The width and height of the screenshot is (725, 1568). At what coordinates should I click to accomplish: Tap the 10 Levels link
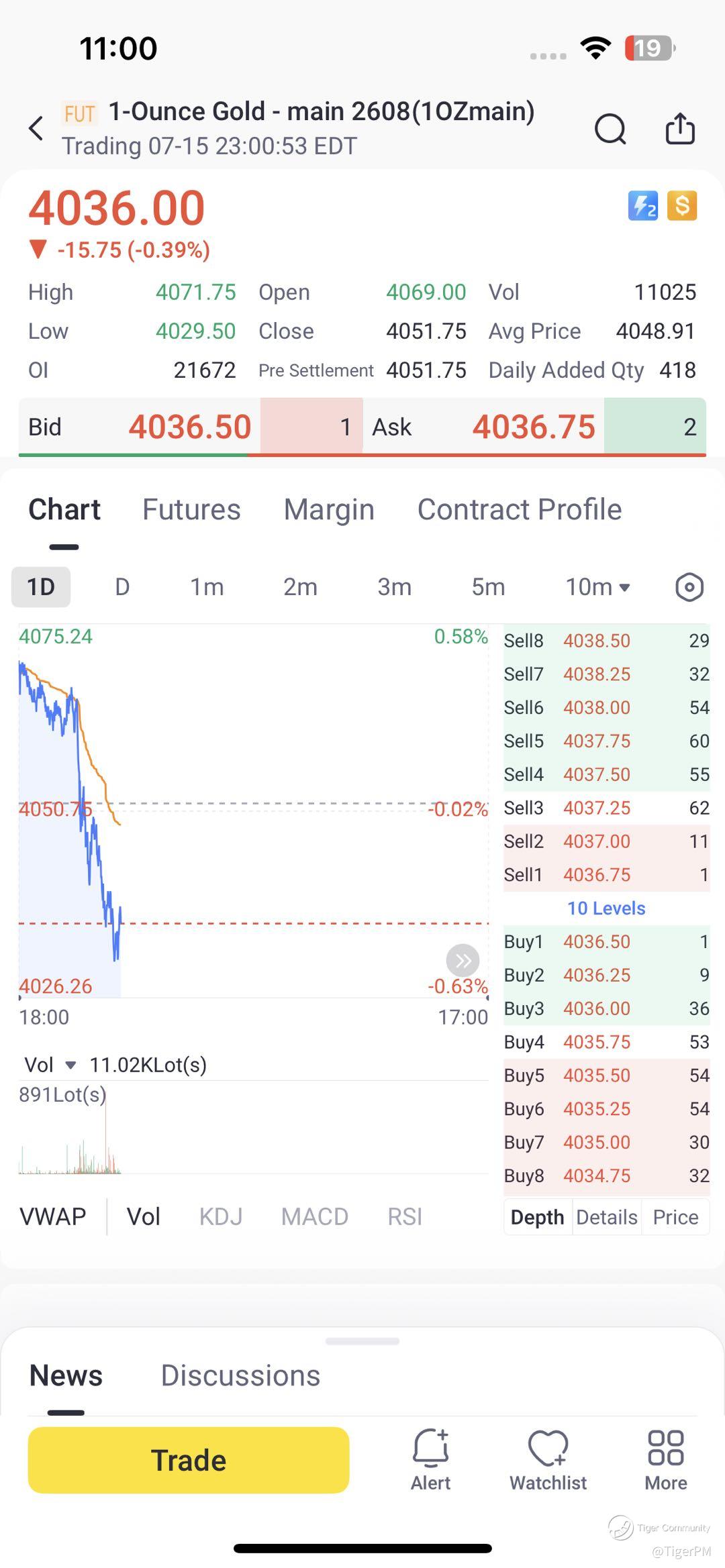point(606,908)
